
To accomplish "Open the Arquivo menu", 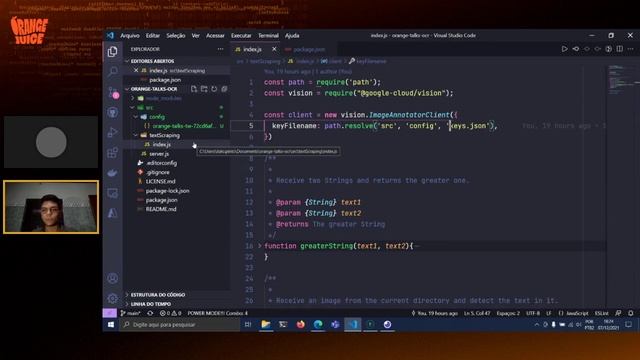I will pyautogui.click(x=130, y=36).
